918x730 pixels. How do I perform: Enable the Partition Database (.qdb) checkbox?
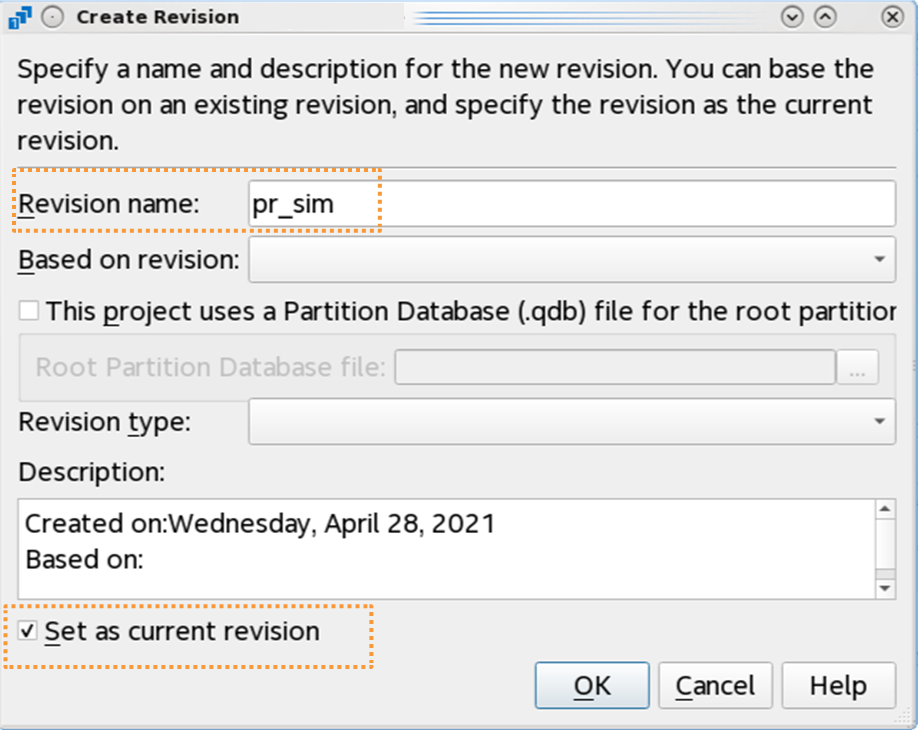tap(30, 311)
